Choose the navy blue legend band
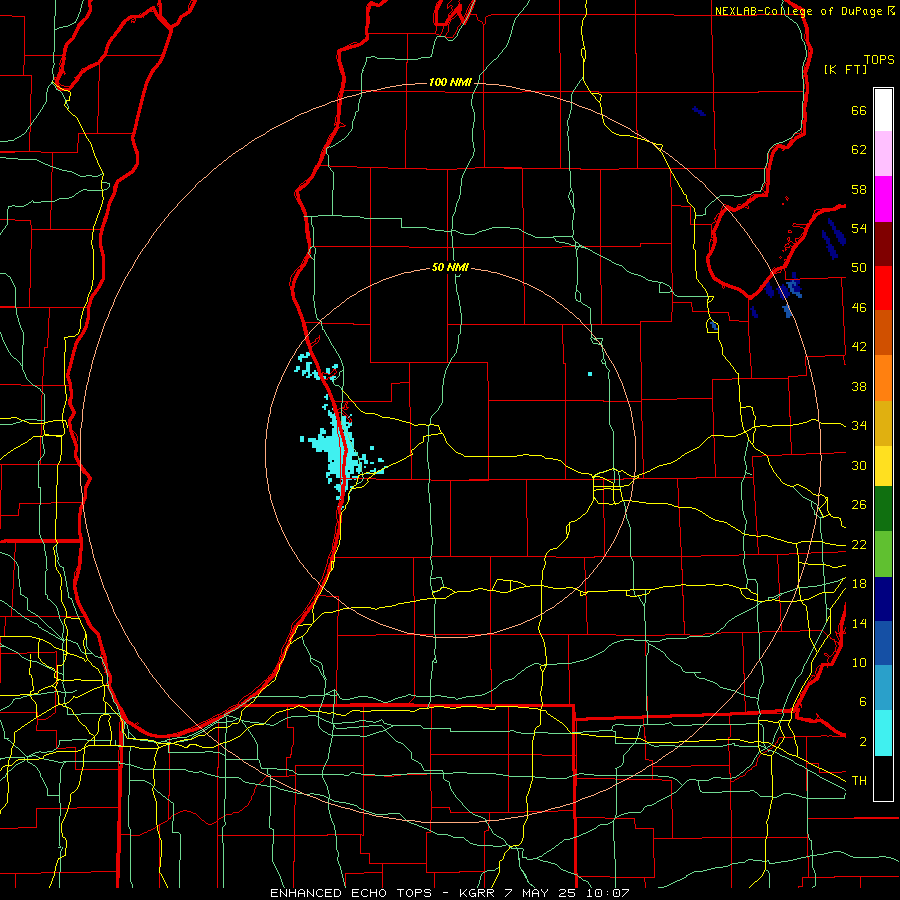900x900 pixels. [x=883, y=599]
